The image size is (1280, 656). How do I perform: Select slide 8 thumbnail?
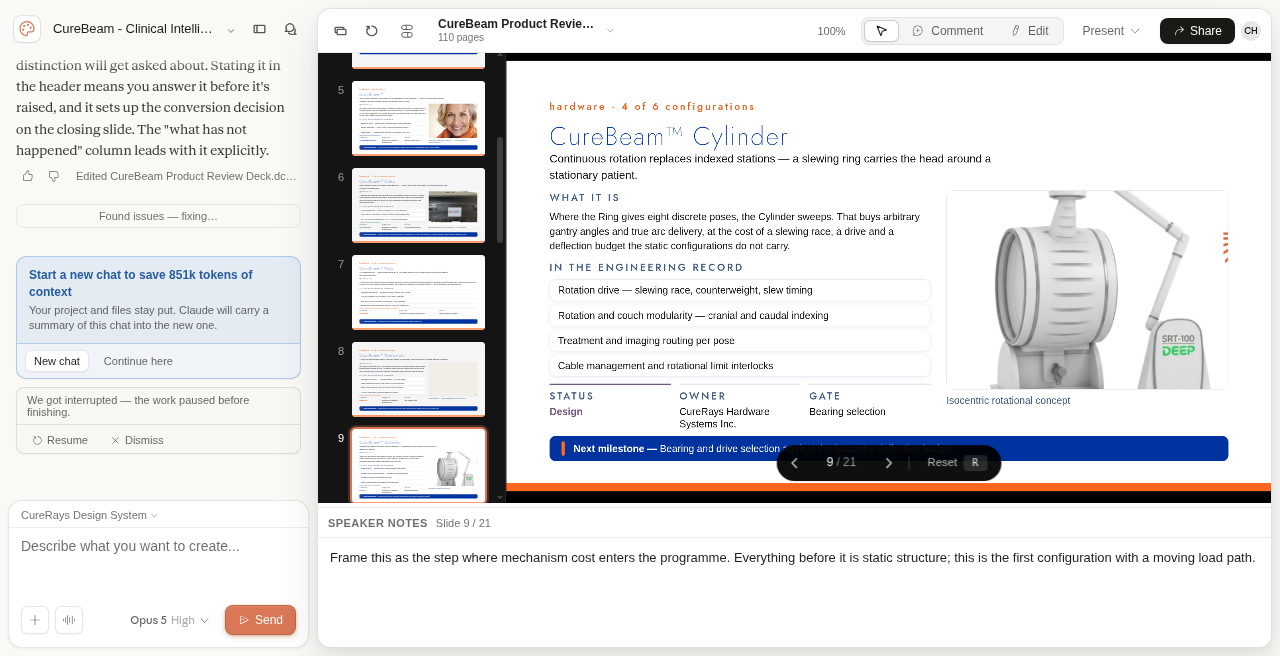(418, 379)
